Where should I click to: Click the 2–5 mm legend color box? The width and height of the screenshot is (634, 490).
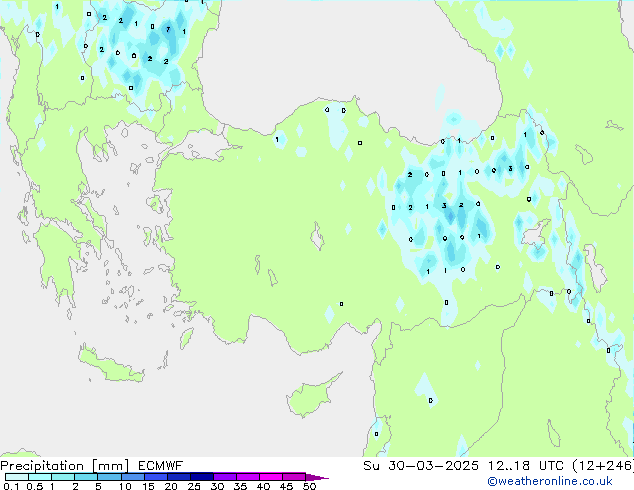coord(86,477)
